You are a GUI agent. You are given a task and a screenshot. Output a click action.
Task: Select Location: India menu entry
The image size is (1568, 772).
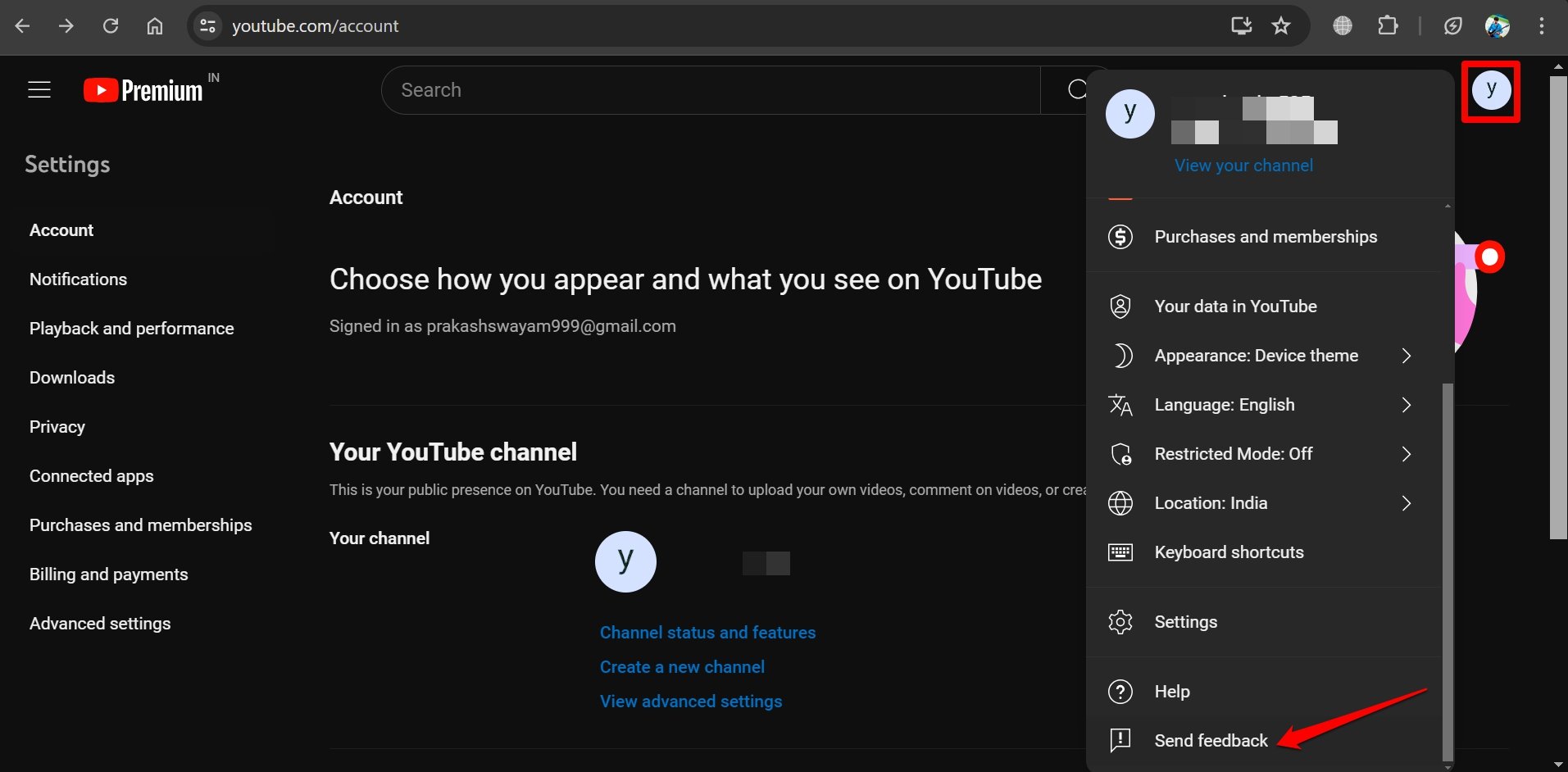coord(1263,503)
